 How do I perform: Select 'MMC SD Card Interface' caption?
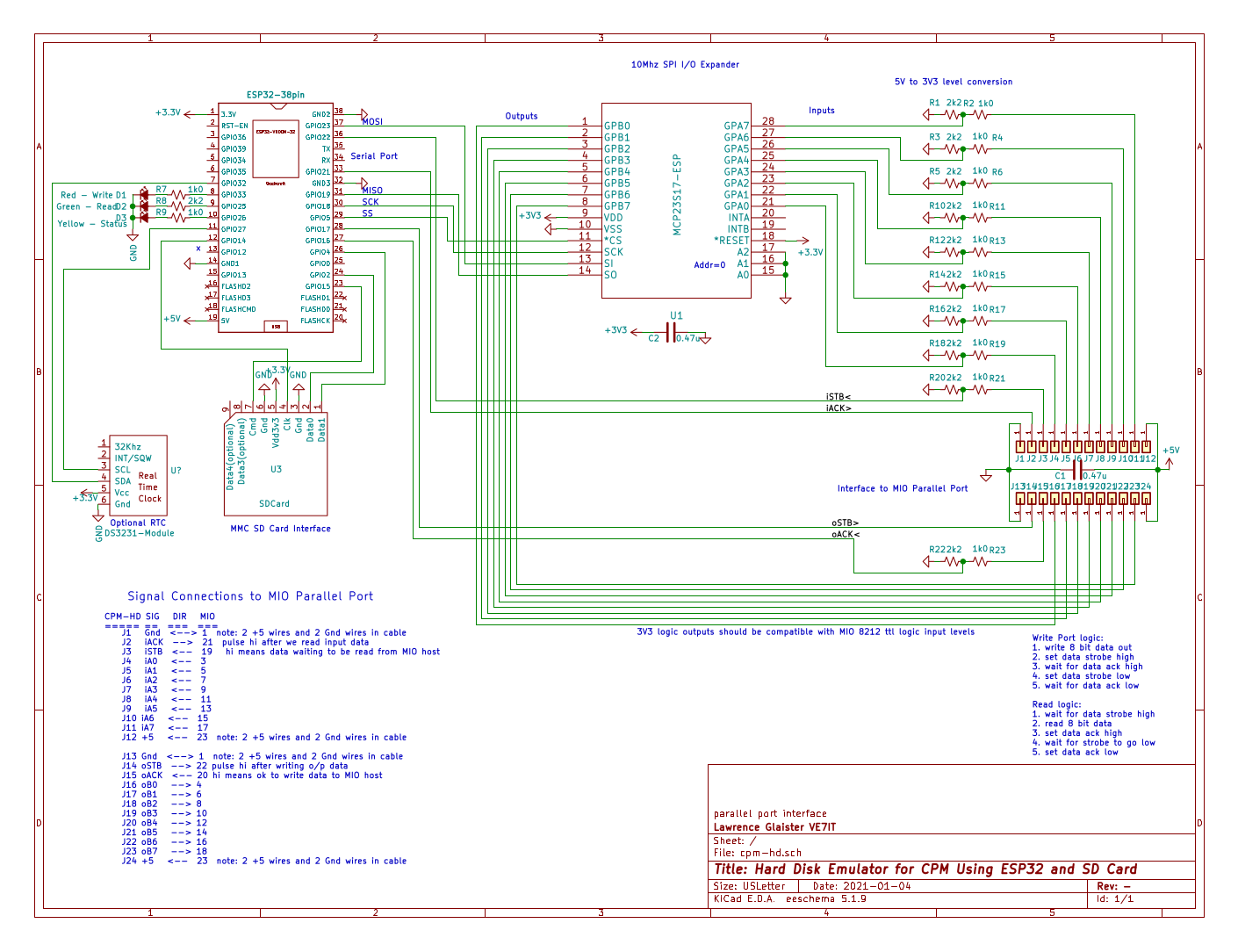[281, 529]
